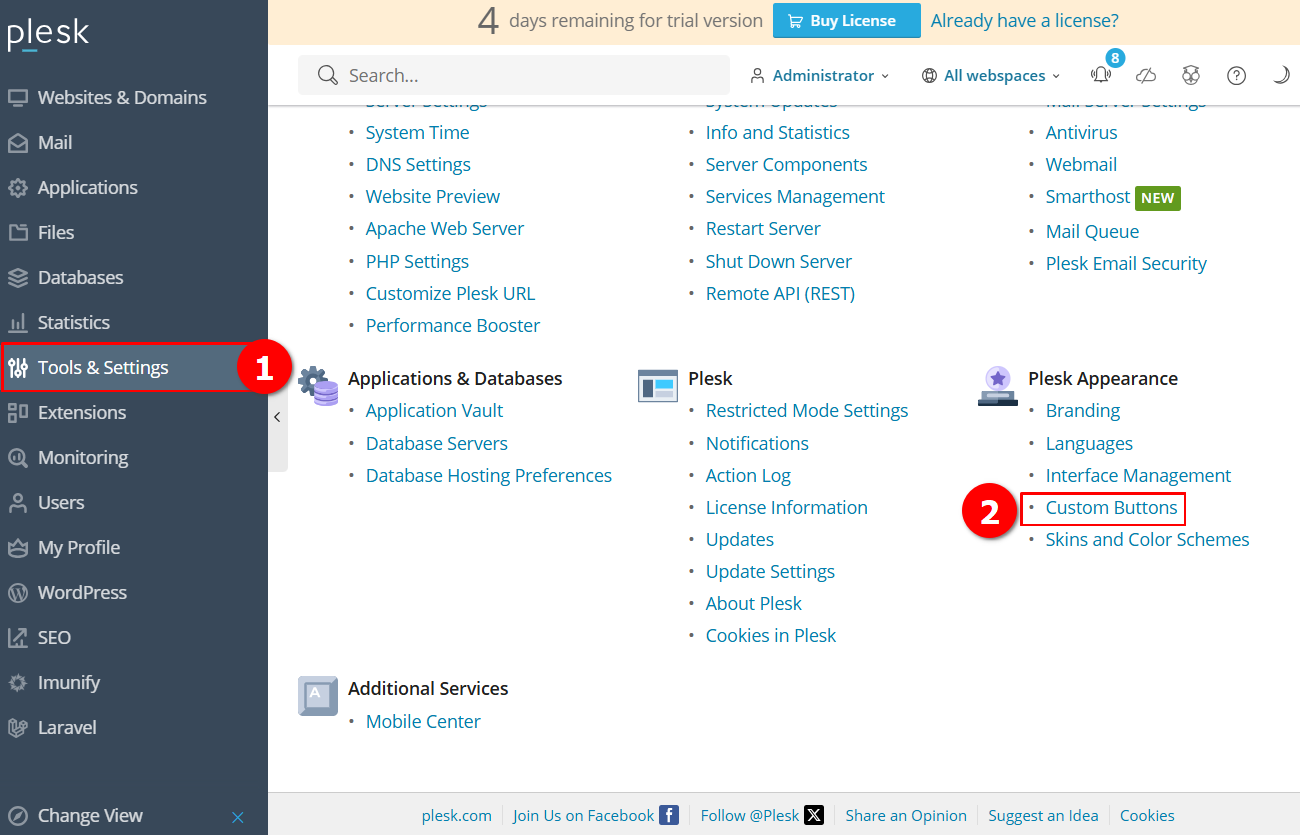Click the Additional Services icon
The image size is (1300, 835).
pyautogui.click(x=318, y=696)
